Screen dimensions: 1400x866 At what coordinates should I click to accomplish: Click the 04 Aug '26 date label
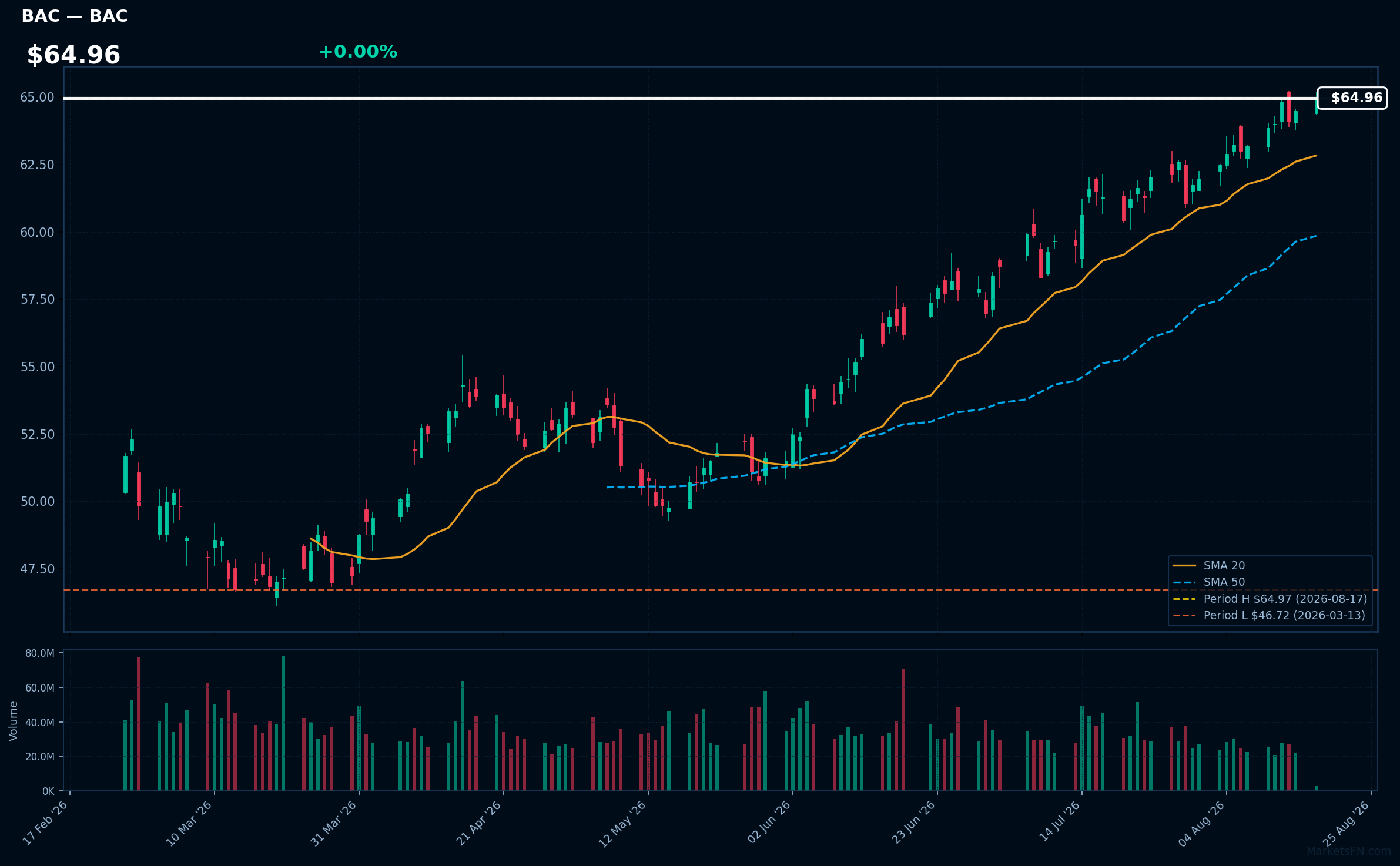click(x=1201, y=824)
